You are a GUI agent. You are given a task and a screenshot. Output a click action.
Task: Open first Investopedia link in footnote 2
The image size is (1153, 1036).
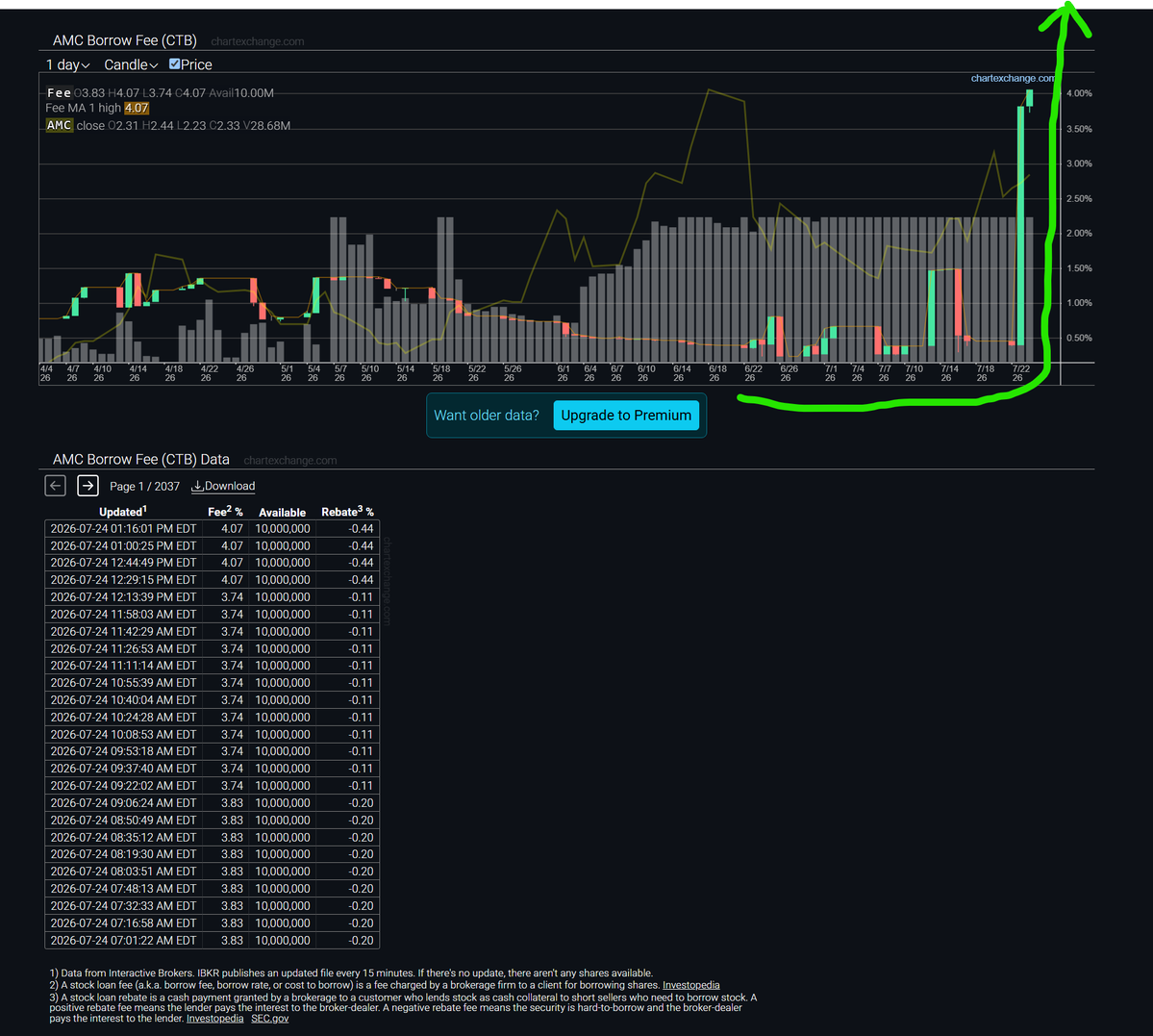(x=690, y=985)
